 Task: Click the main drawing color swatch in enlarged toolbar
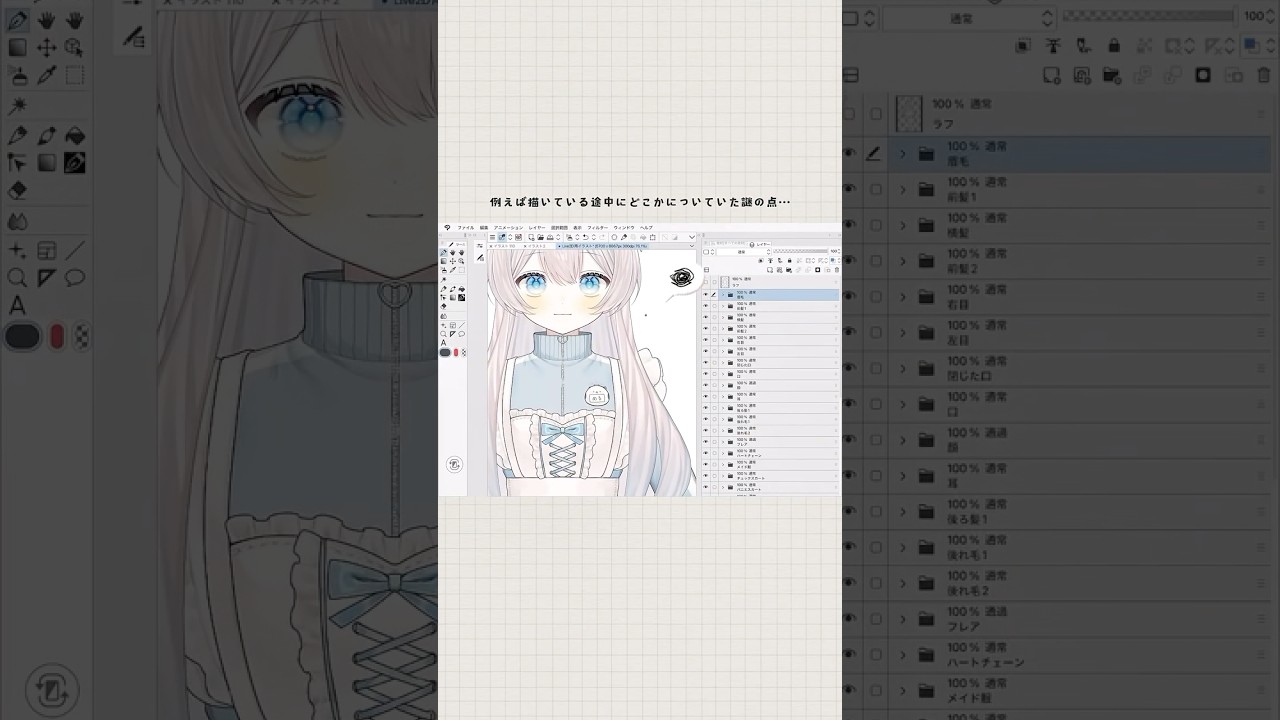[21, 337]
